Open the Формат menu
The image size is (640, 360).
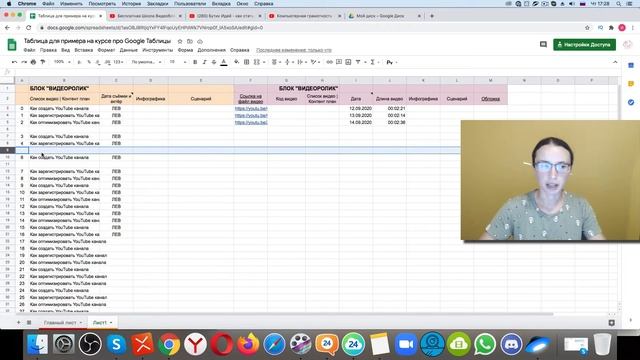click(x=106, y=50)
